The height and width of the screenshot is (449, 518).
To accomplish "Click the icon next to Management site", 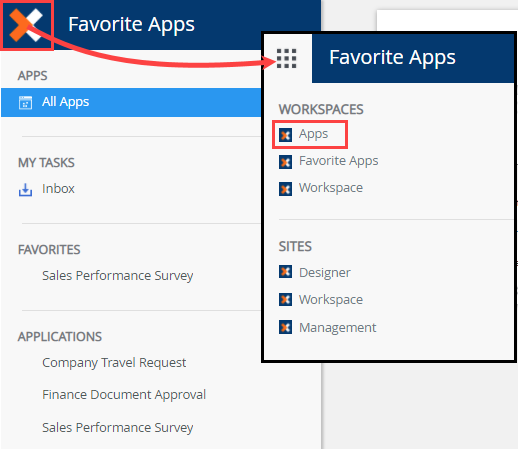I will [x=285, y=327].
